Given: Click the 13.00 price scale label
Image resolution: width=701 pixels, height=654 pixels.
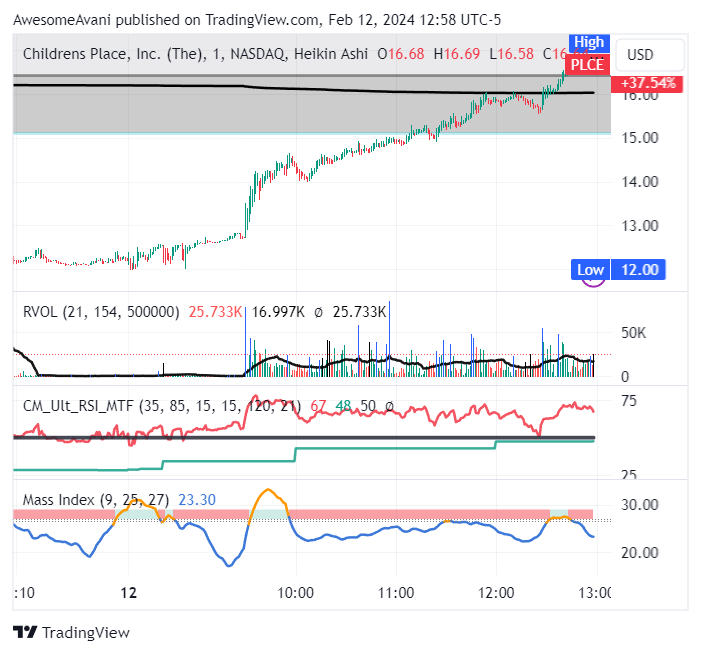Looking at the screenshot, I should [x=640, y=226].
